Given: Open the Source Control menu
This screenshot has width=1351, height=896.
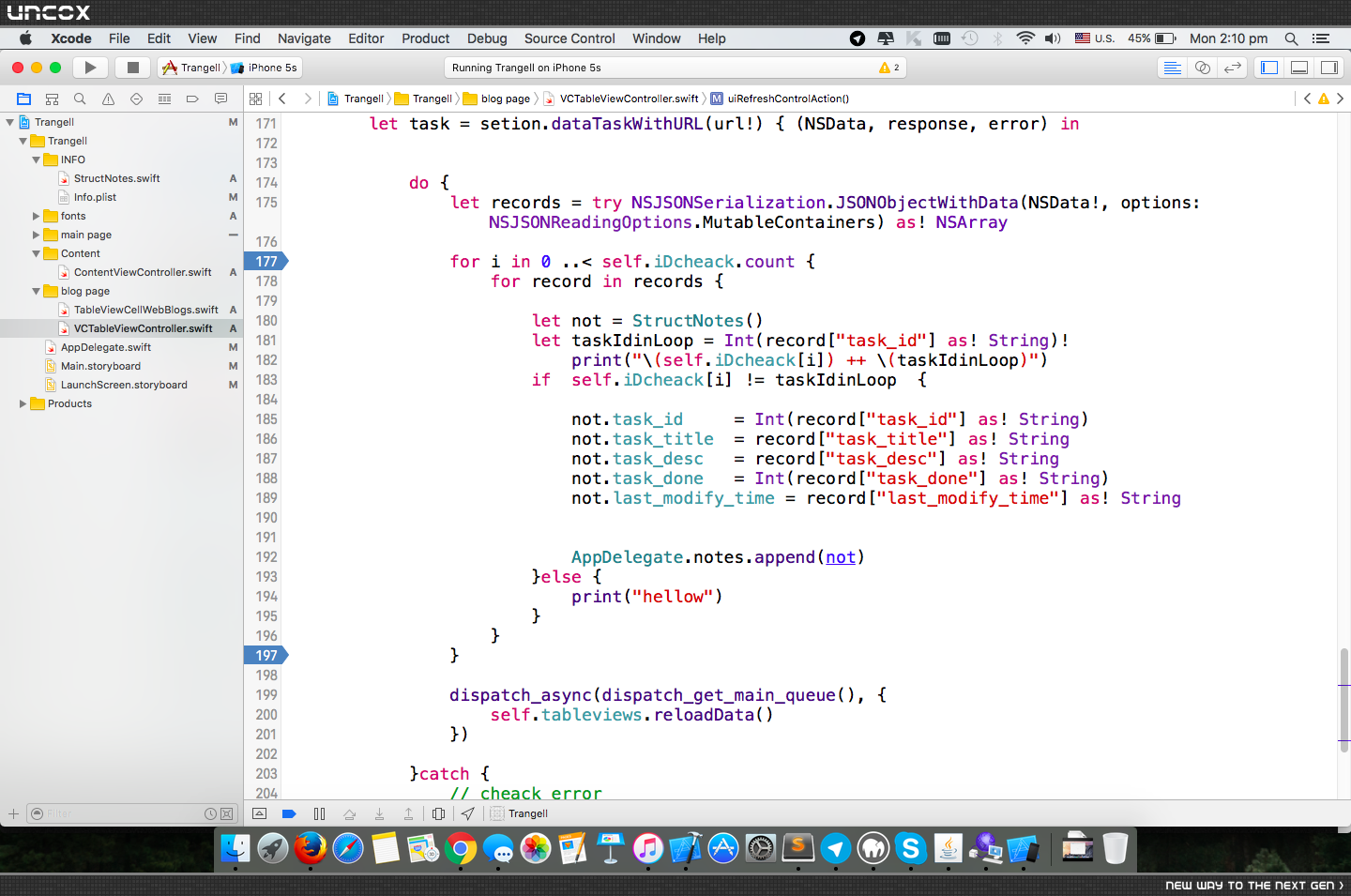Looking at the screenshot, I should point(569,38).
